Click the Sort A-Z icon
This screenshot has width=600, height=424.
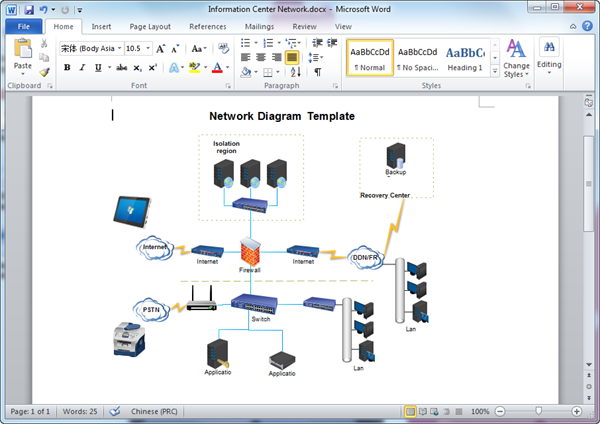(295, 72)
